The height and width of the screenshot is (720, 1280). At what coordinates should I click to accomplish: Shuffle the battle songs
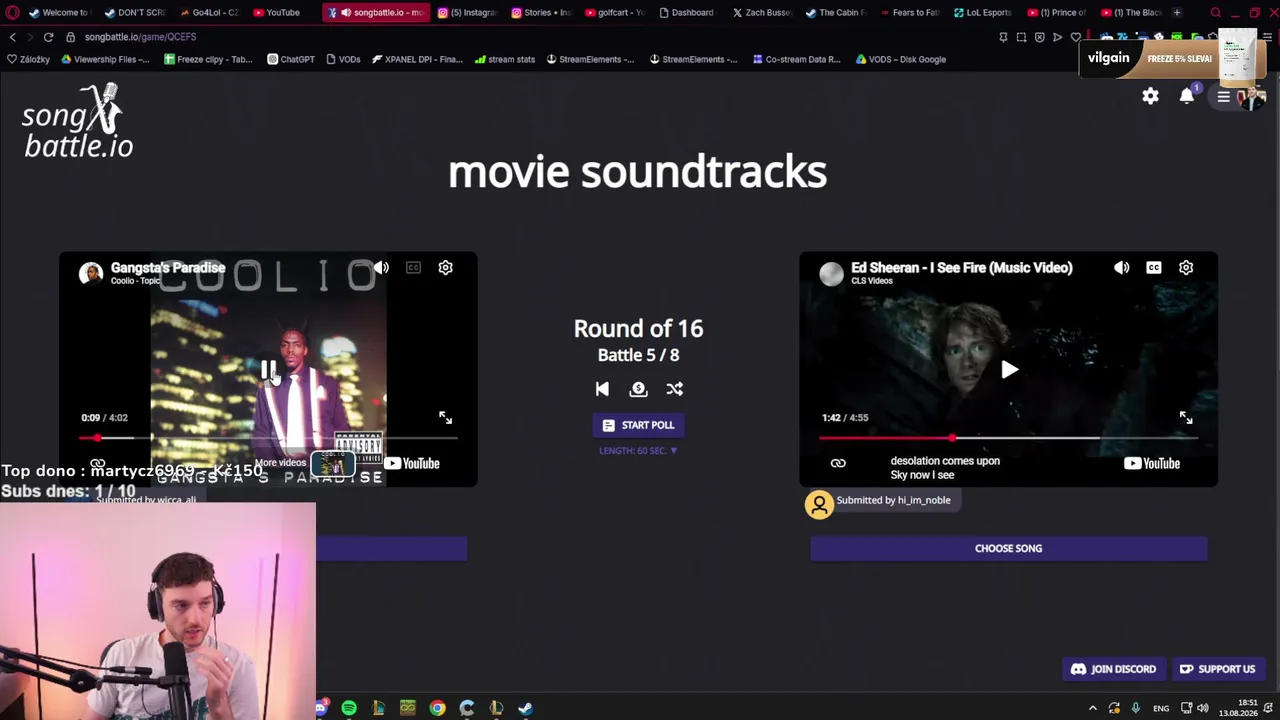point(675,389)
